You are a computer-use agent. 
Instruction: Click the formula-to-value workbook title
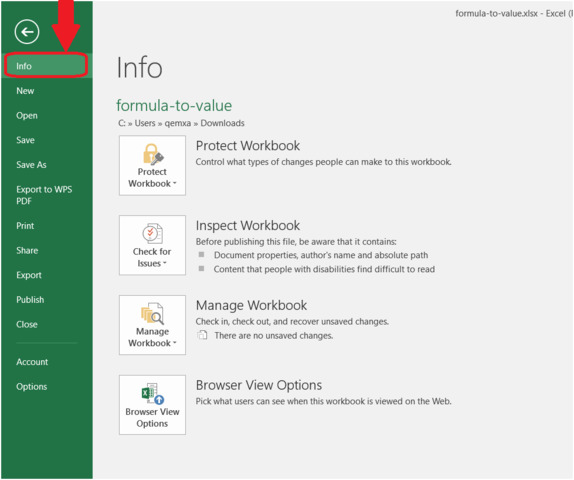point(174,105)
